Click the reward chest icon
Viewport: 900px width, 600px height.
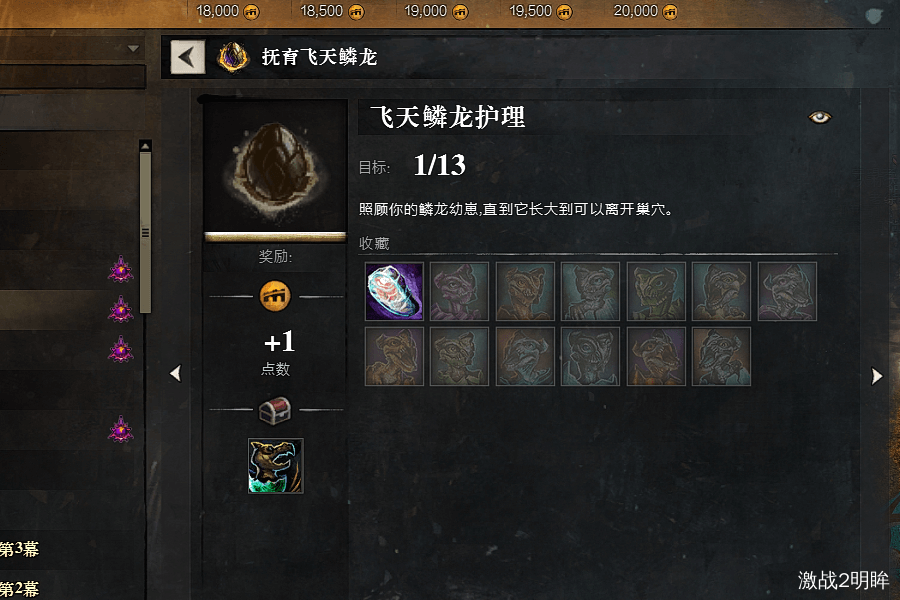[x=275, y=411]
